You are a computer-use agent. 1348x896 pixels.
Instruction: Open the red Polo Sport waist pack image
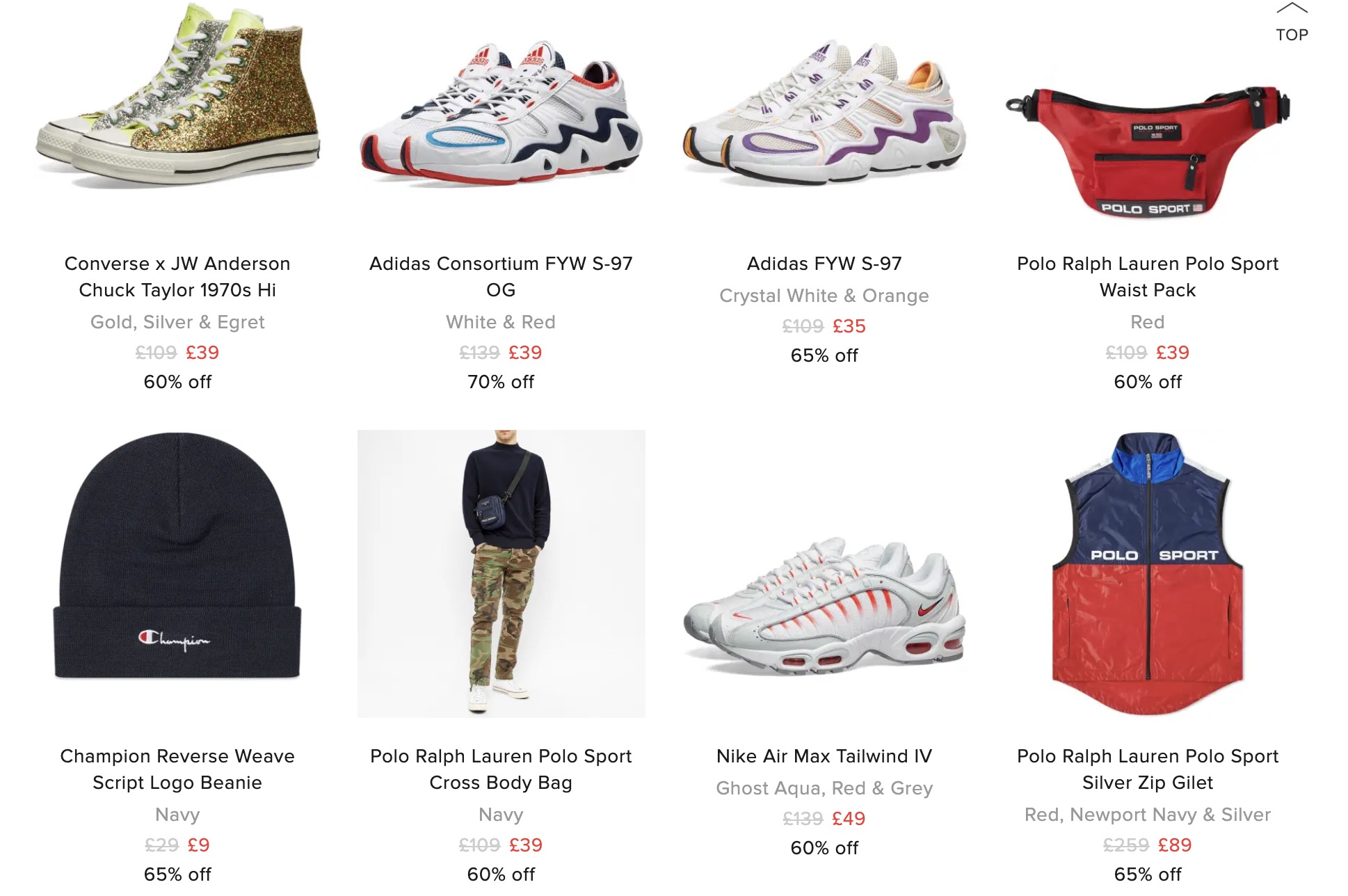(x=1148, y=150)
